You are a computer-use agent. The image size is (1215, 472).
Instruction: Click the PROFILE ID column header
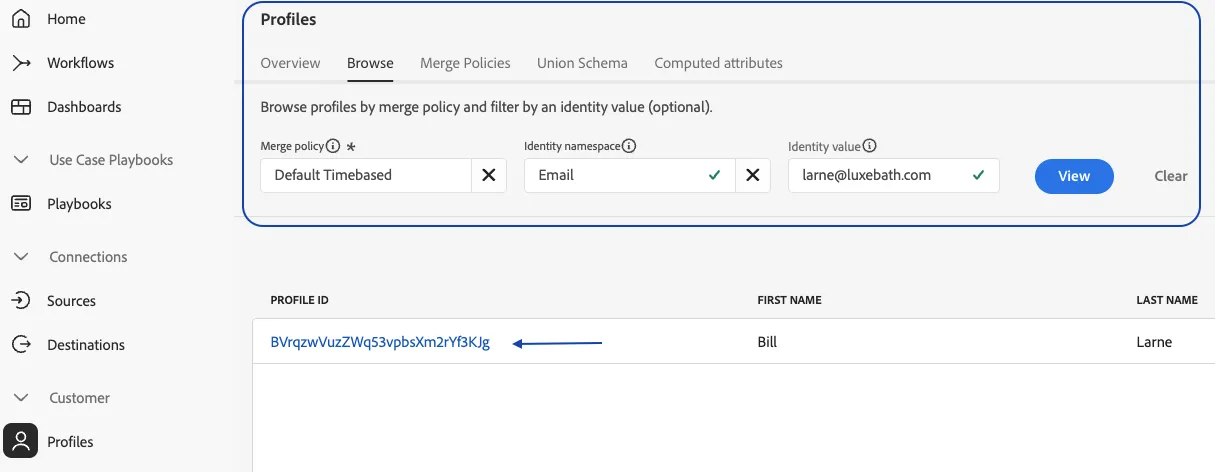(299, 300)
